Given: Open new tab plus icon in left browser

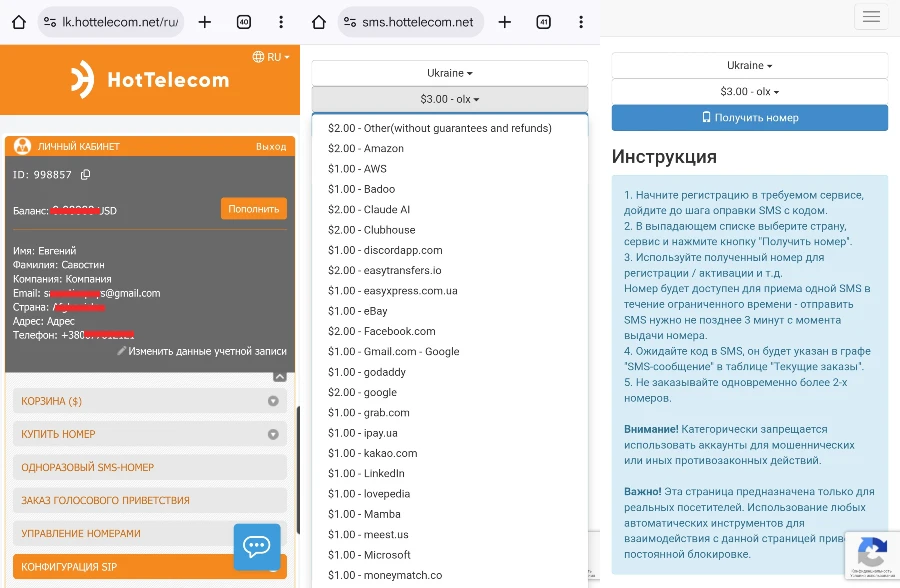Looking at the screenshot, I should tap(204, 22).
